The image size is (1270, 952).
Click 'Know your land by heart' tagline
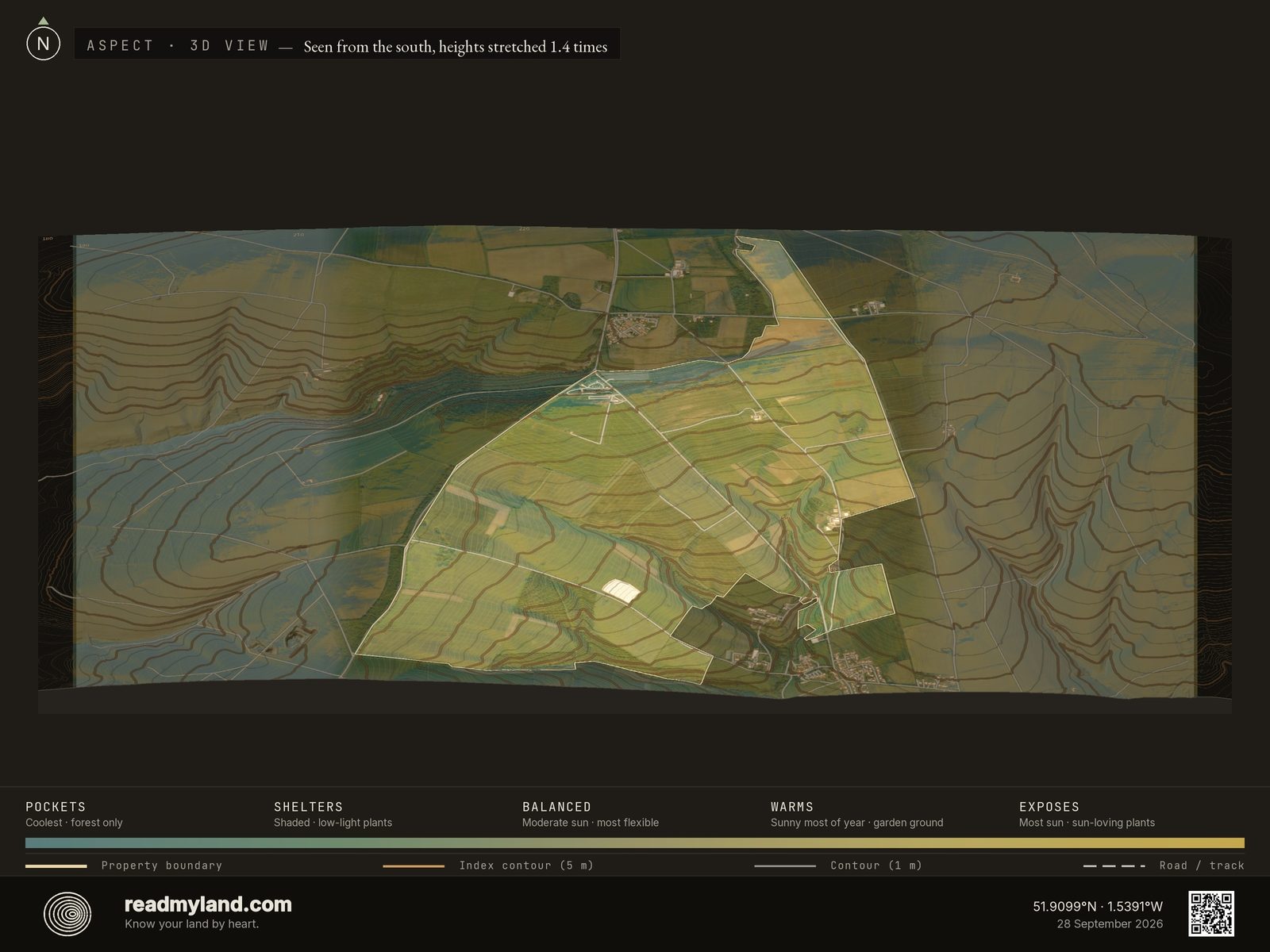191,923
